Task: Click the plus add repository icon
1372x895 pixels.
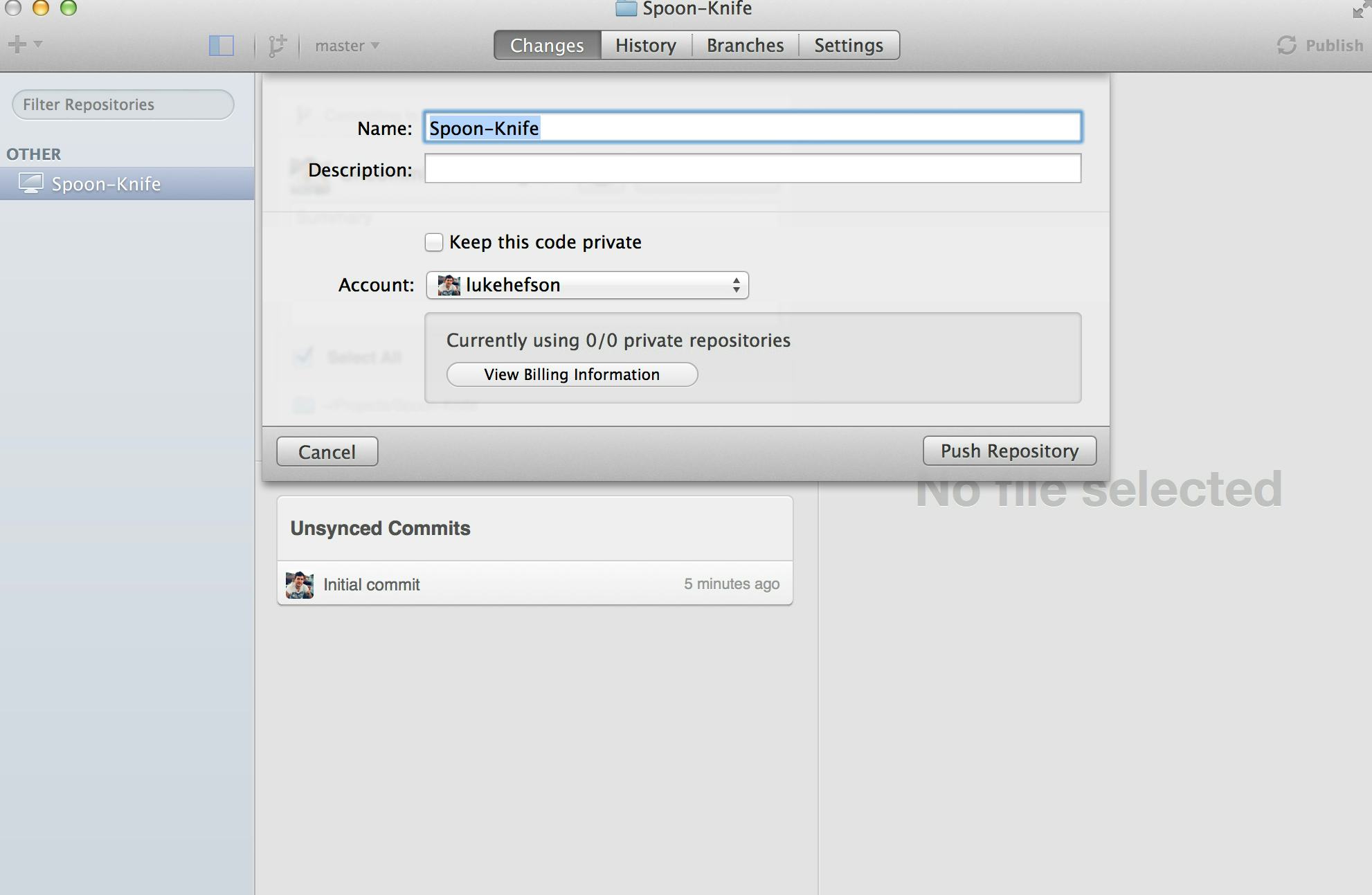Action: click(17, 45)
